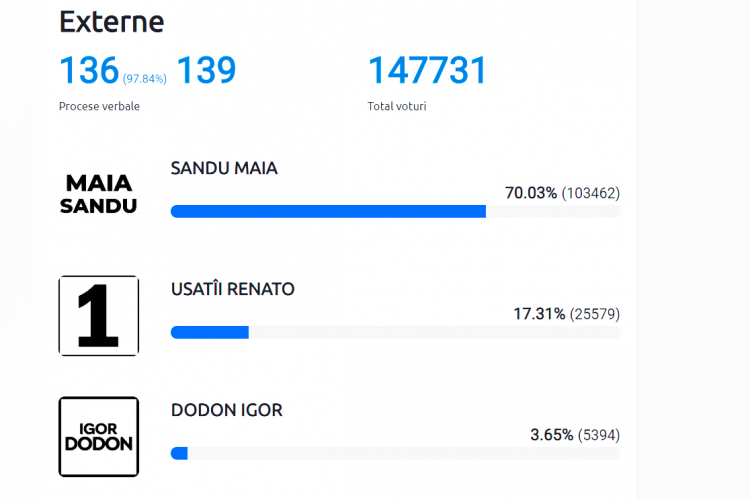The height and width of the screenshot is (500, 750).
Task: Click the IGOR DODON candidate logo
Action: (99, 437)
